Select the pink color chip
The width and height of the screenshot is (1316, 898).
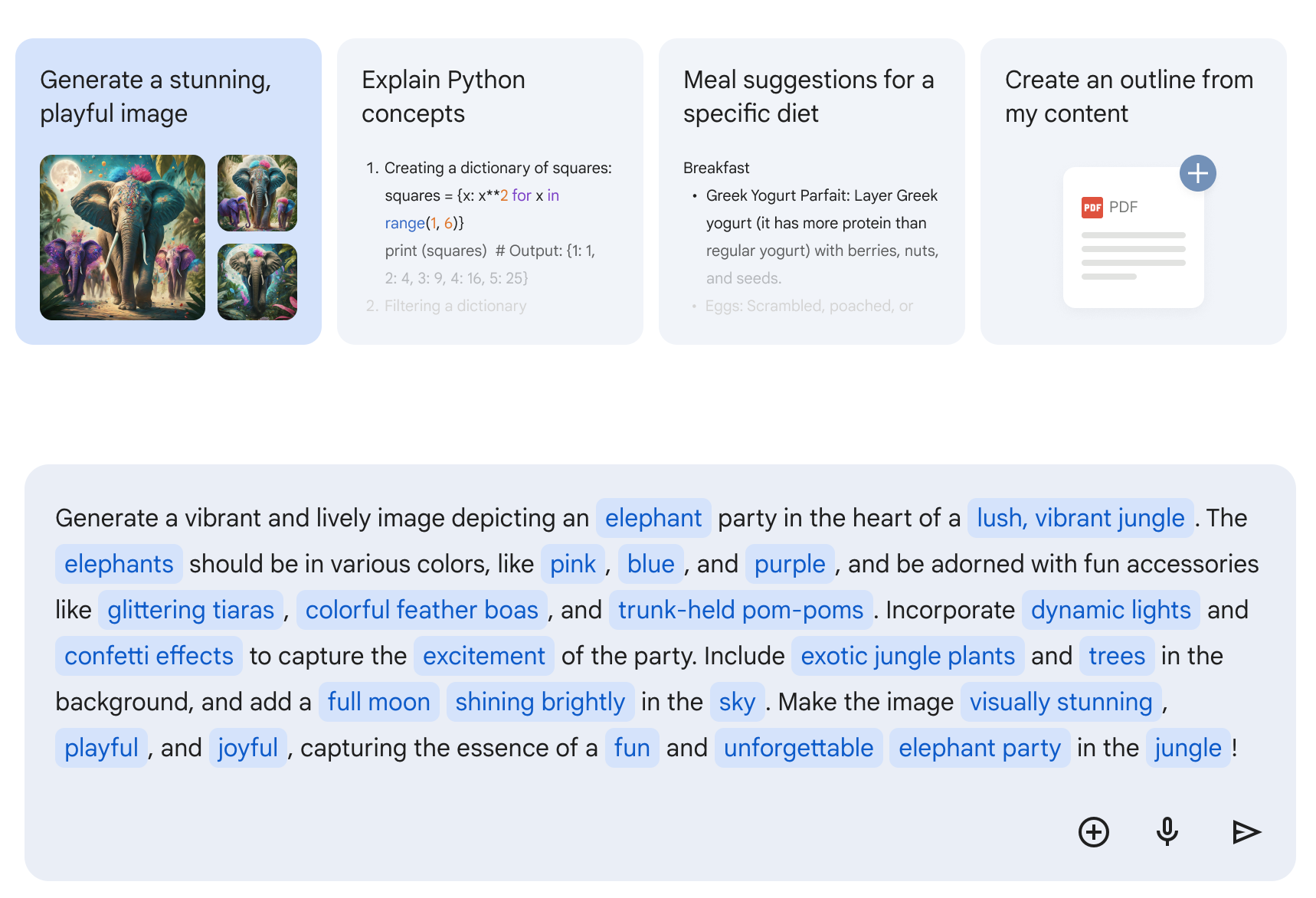click(572, 564)
